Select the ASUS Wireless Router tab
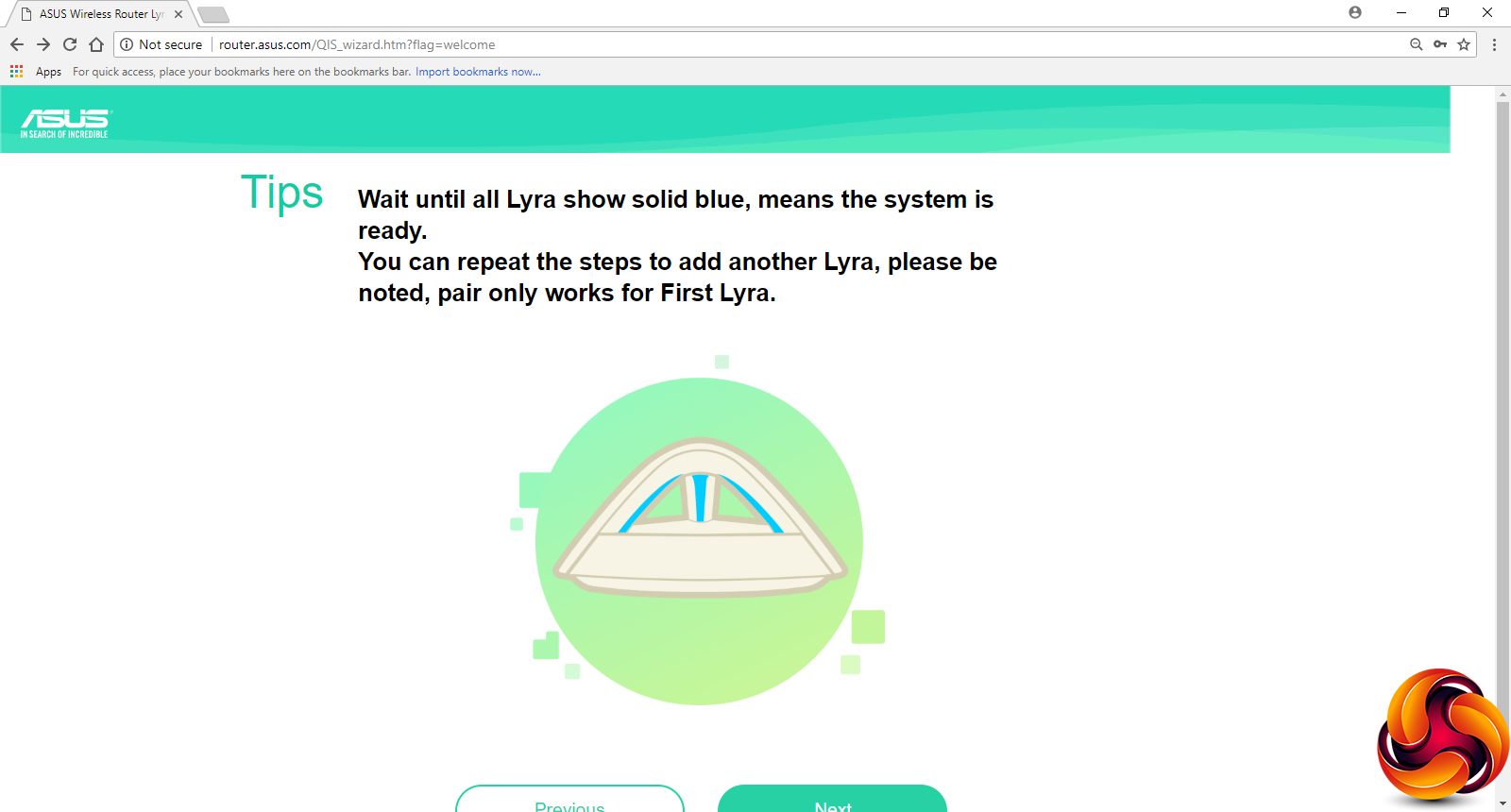 101,14
